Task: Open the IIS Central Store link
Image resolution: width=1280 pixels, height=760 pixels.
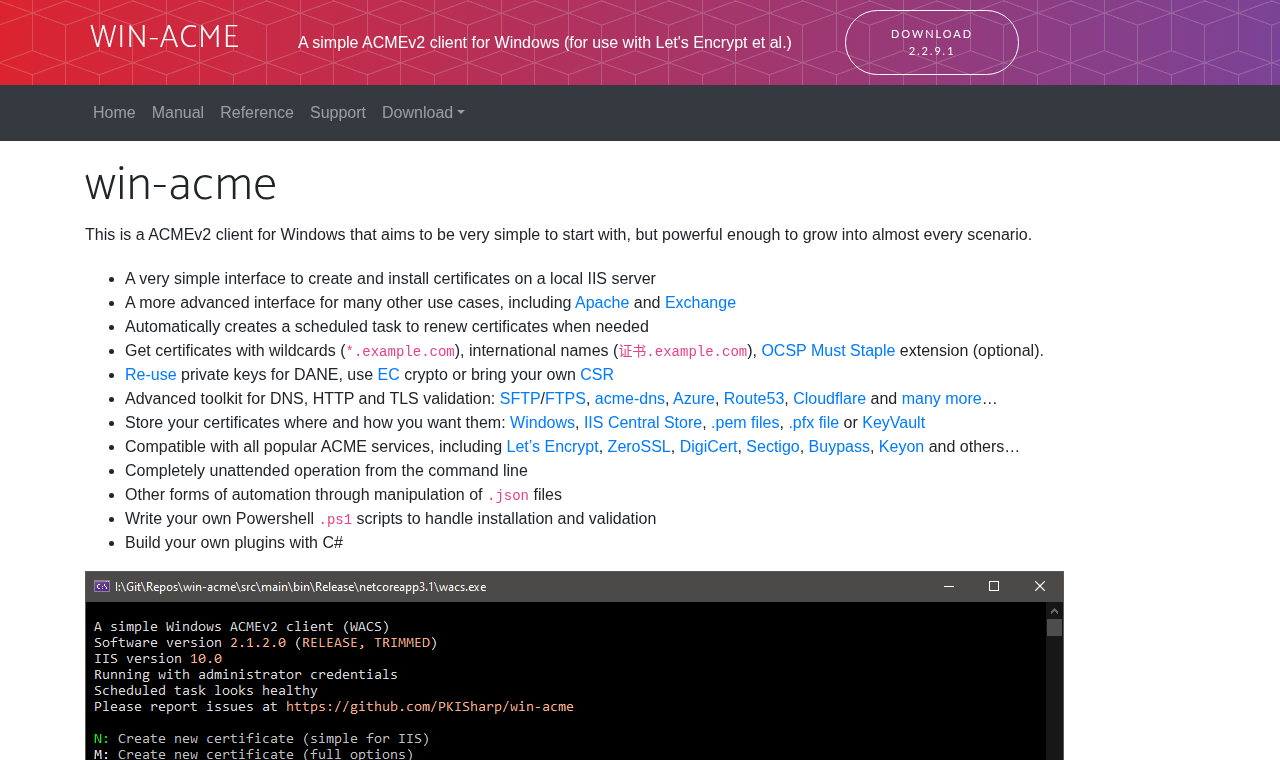Action: coord(643,423)
